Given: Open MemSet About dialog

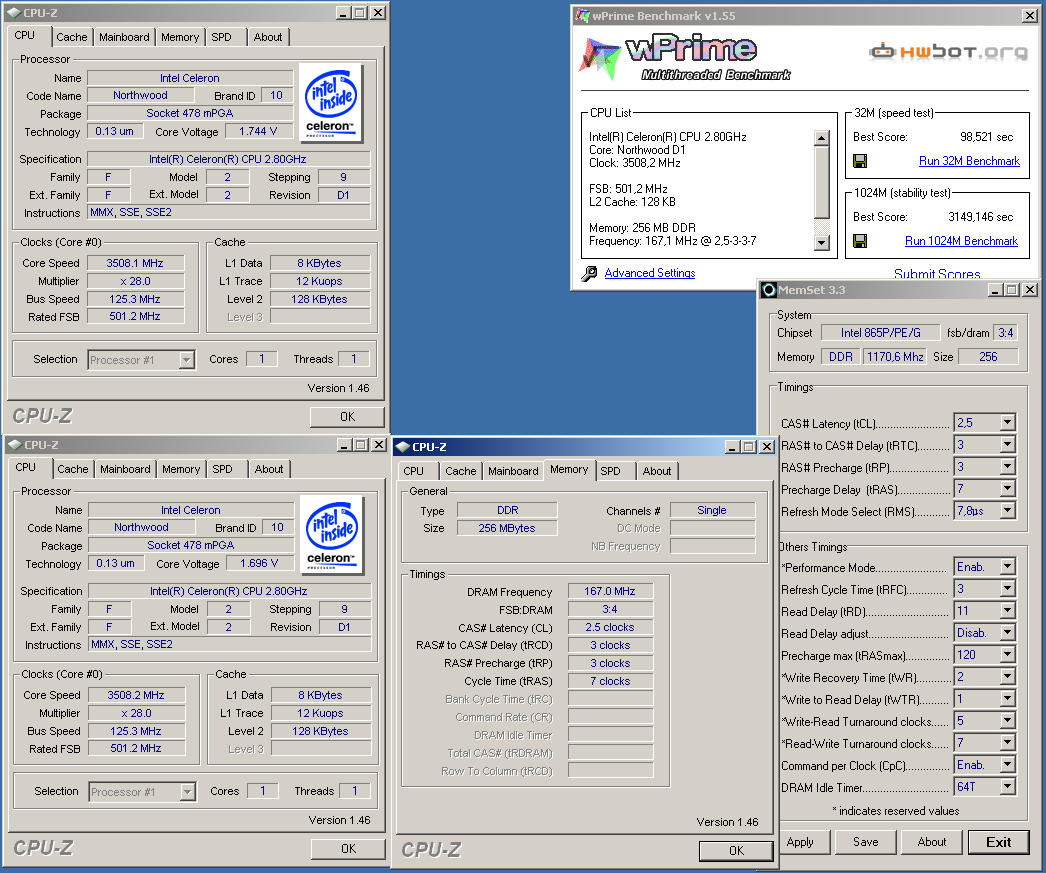Looking at the screenshot, I should tap(931, 842).
